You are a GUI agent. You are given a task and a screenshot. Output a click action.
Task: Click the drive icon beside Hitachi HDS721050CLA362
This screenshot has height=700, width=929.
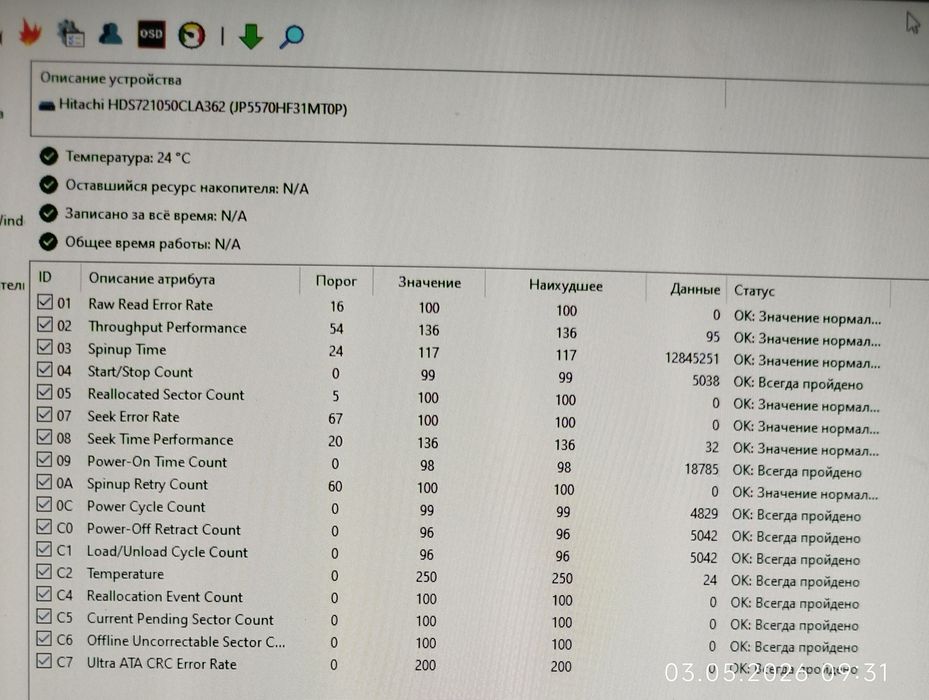pos(47,106)
